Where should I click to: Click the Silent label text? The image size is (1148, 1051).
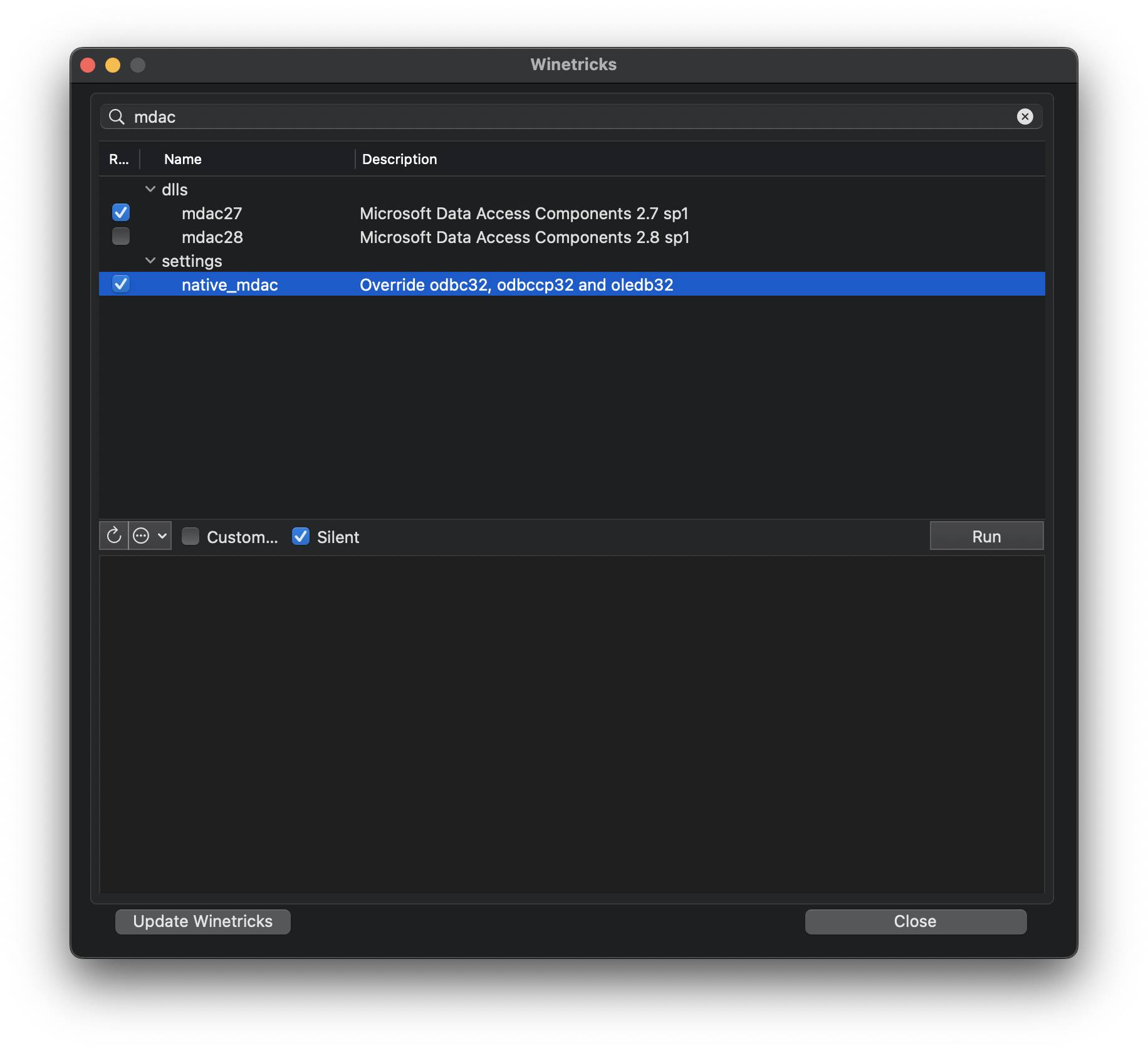coord(338,537)
